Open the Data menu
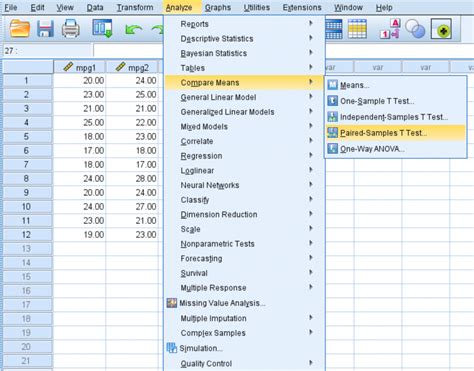This screenshot has width=474, height=371. 95,7
